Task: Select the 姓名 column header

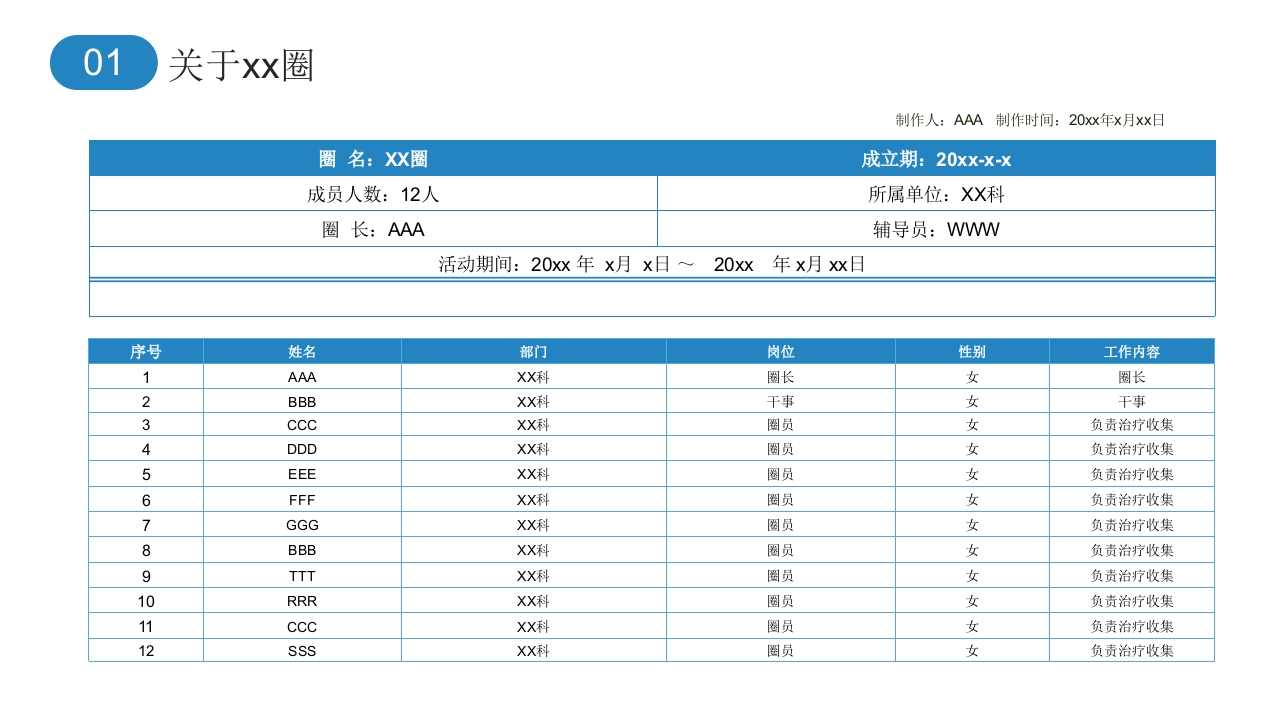Action: pyautogui.click(x=302, y=352)
